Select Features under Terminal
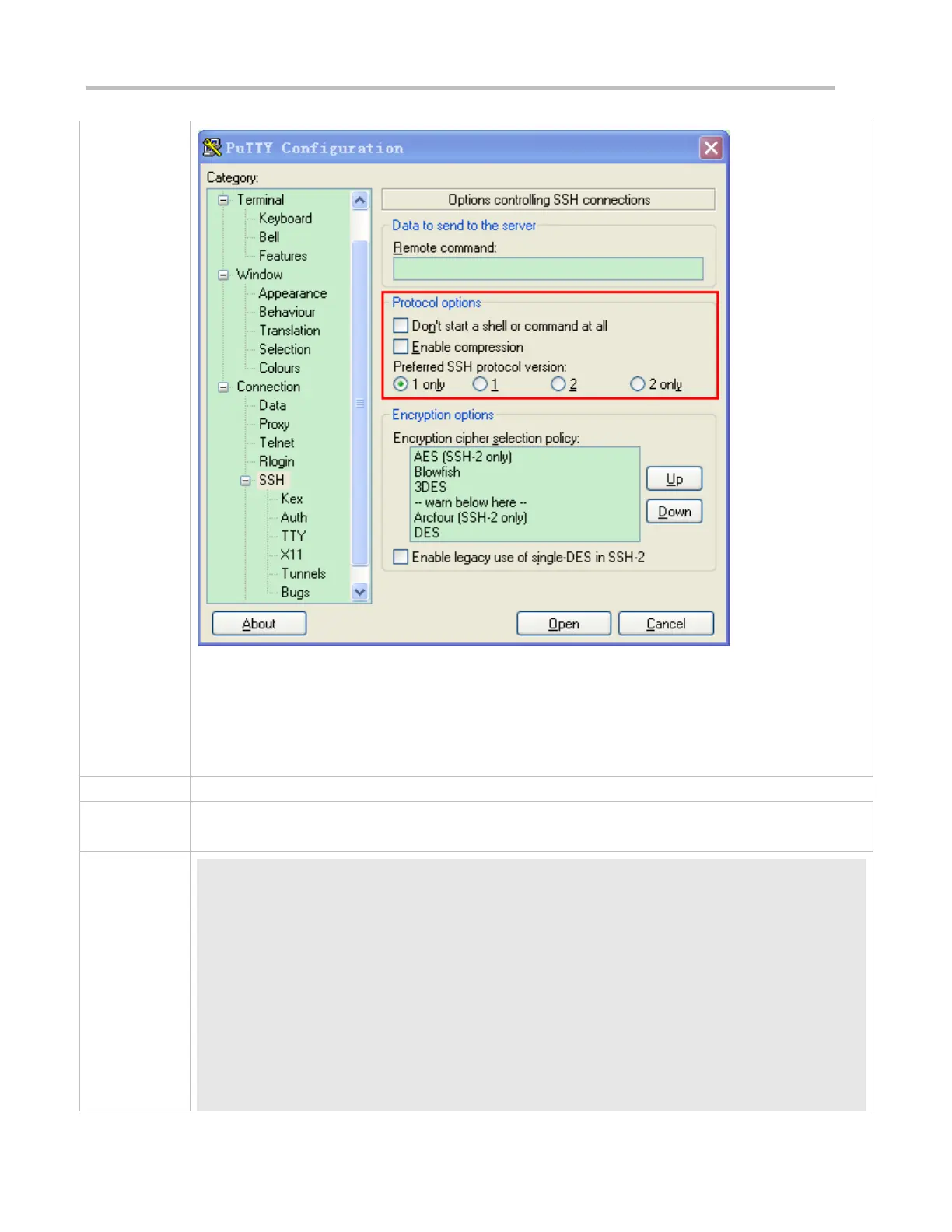 tap(283, 256)
